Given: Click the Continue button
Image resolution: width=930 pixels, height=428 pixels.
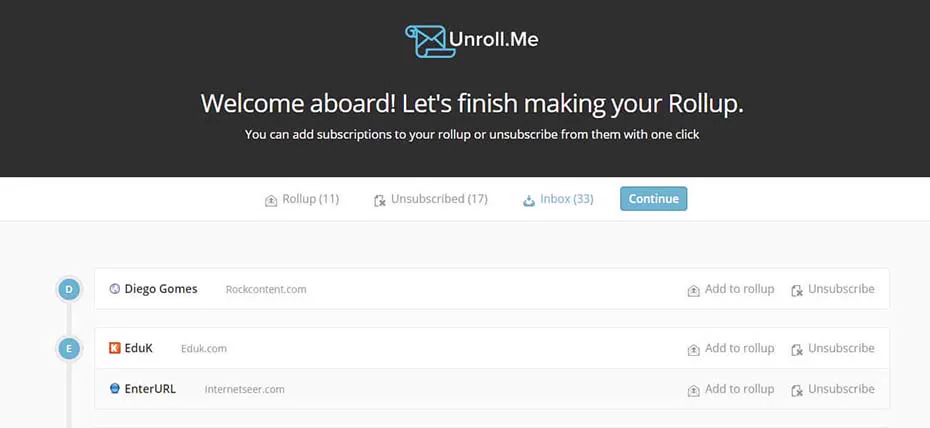Looking at the screenshot, I should pyautogui.click(x=654, y=199).
